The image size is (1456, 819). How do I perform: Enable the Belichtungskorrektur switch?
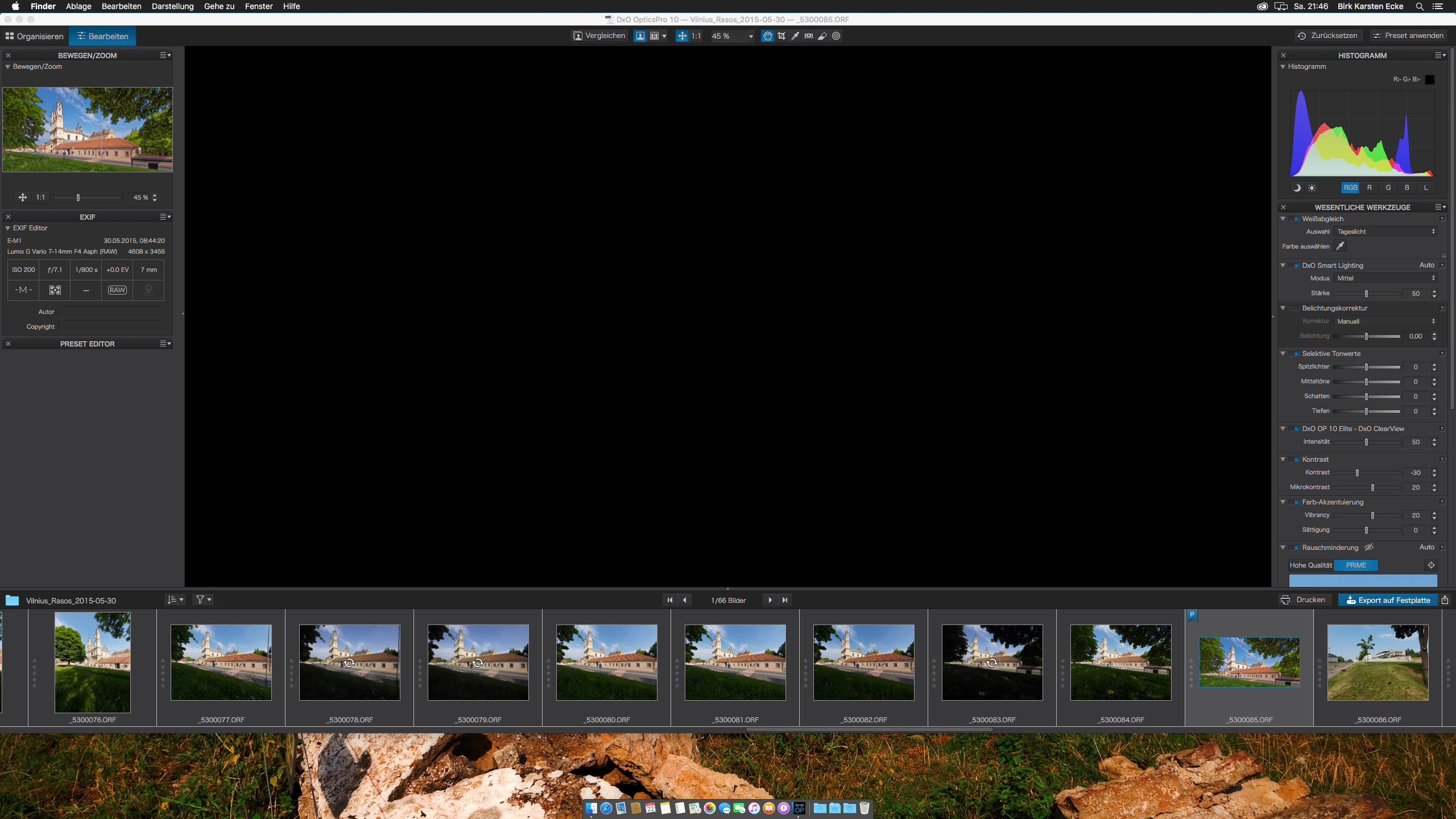pos(1294,308)
